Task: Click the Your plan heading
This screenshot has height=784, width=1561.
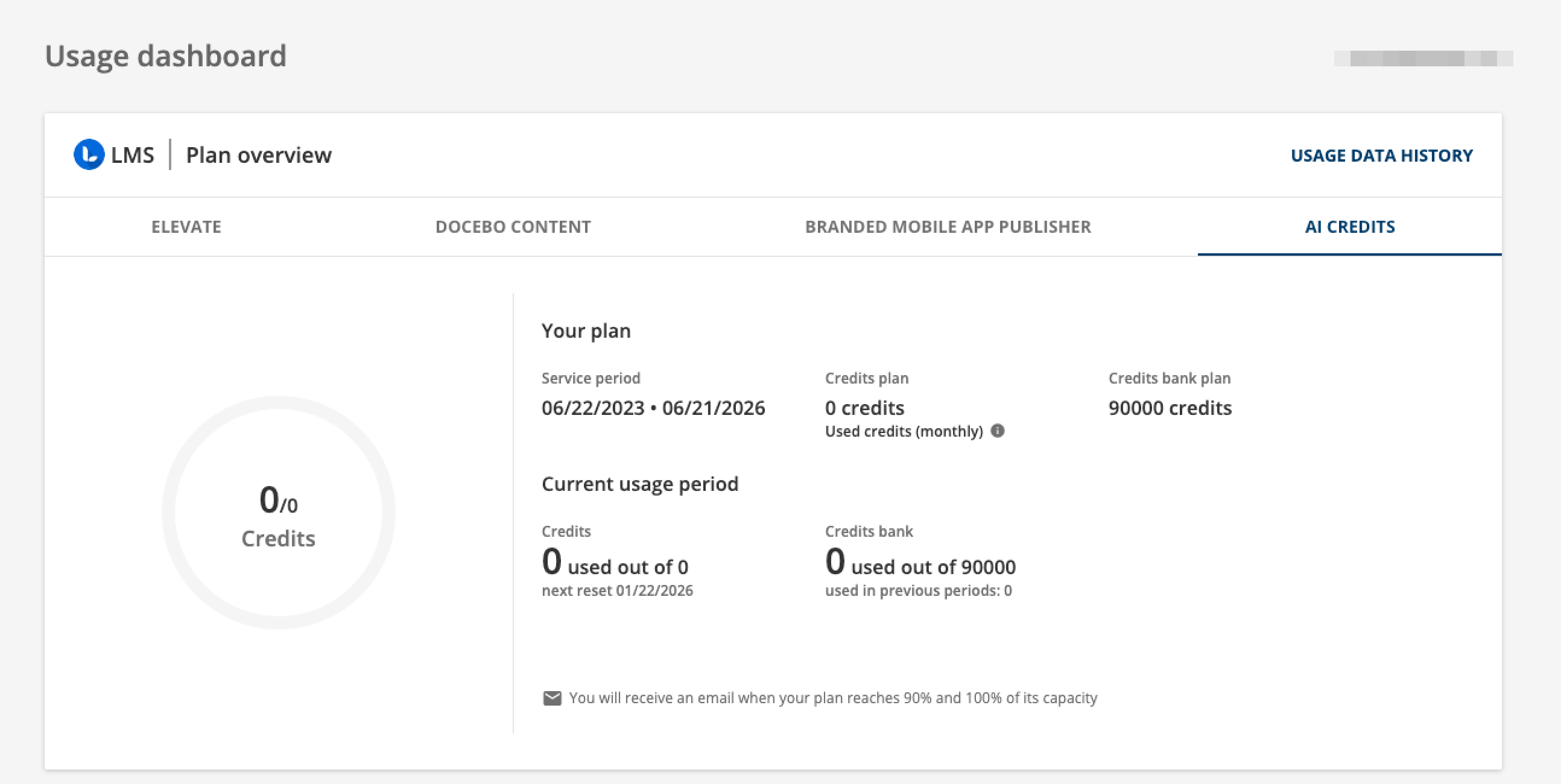Action: point(585,331)
